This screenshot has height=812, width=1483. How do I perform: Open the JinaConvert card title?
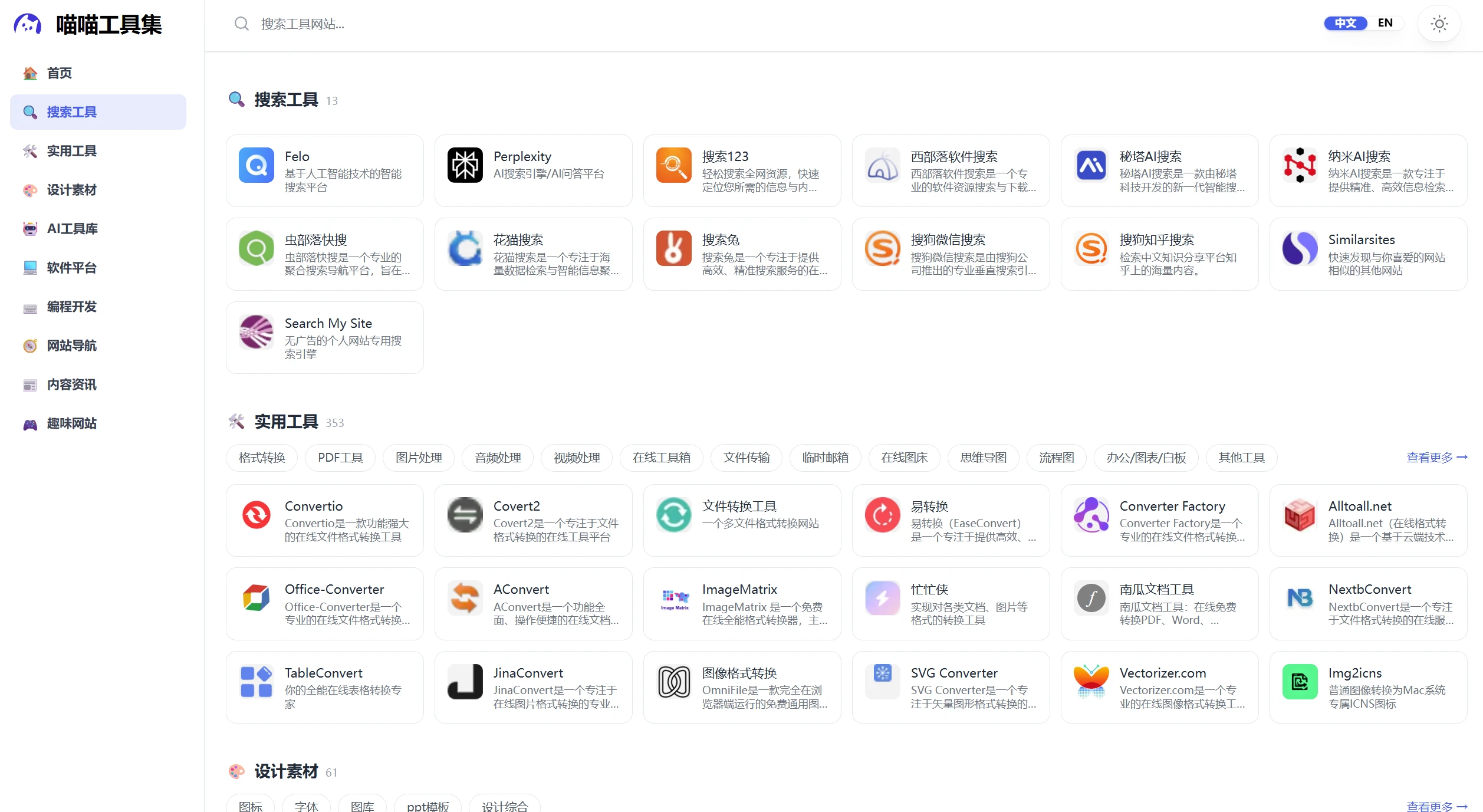[x=528, y=673]
